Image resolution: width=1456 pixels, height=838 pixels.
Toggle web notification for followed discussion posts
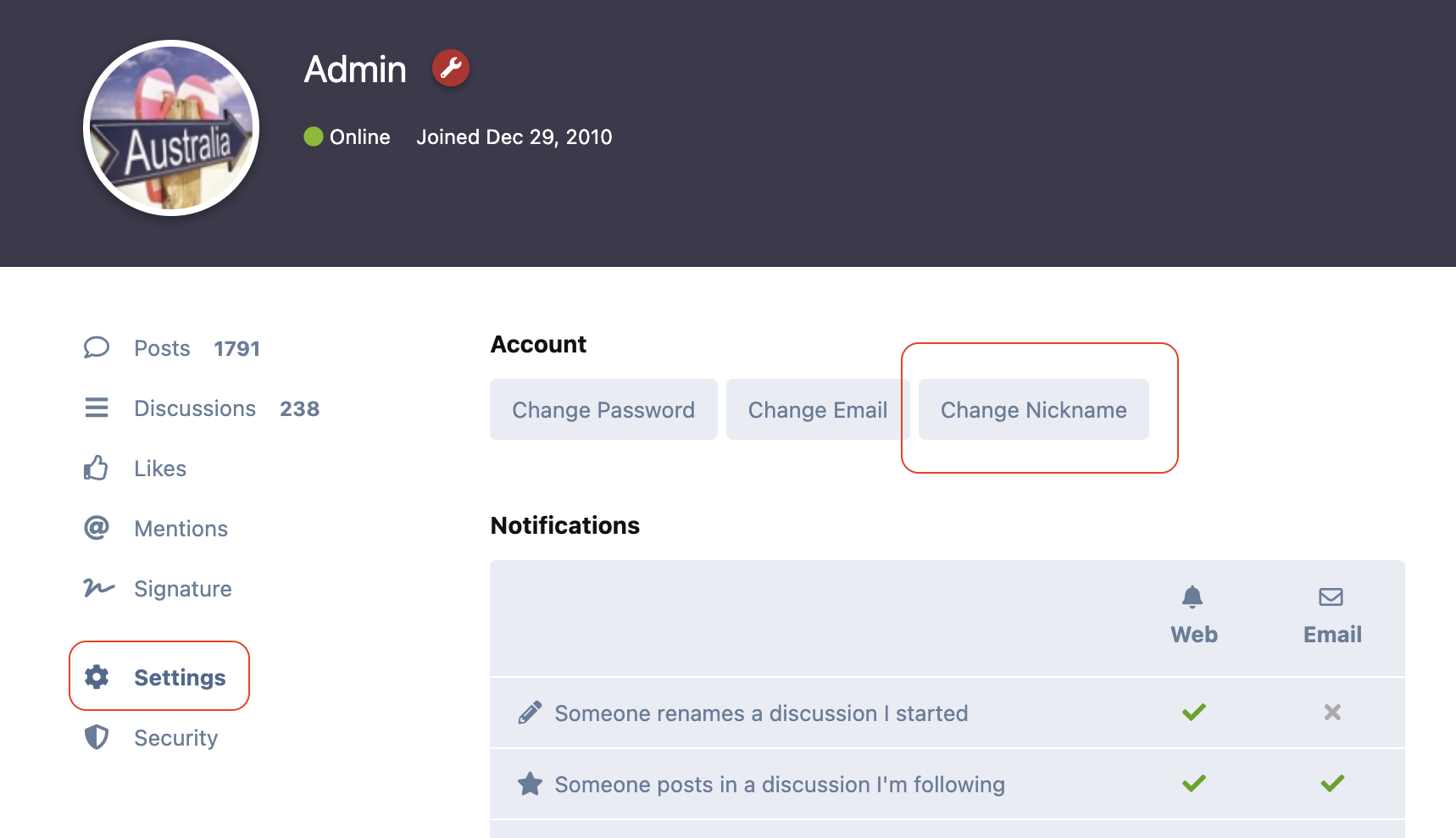pyautogui.click(x=1193, y=784)
